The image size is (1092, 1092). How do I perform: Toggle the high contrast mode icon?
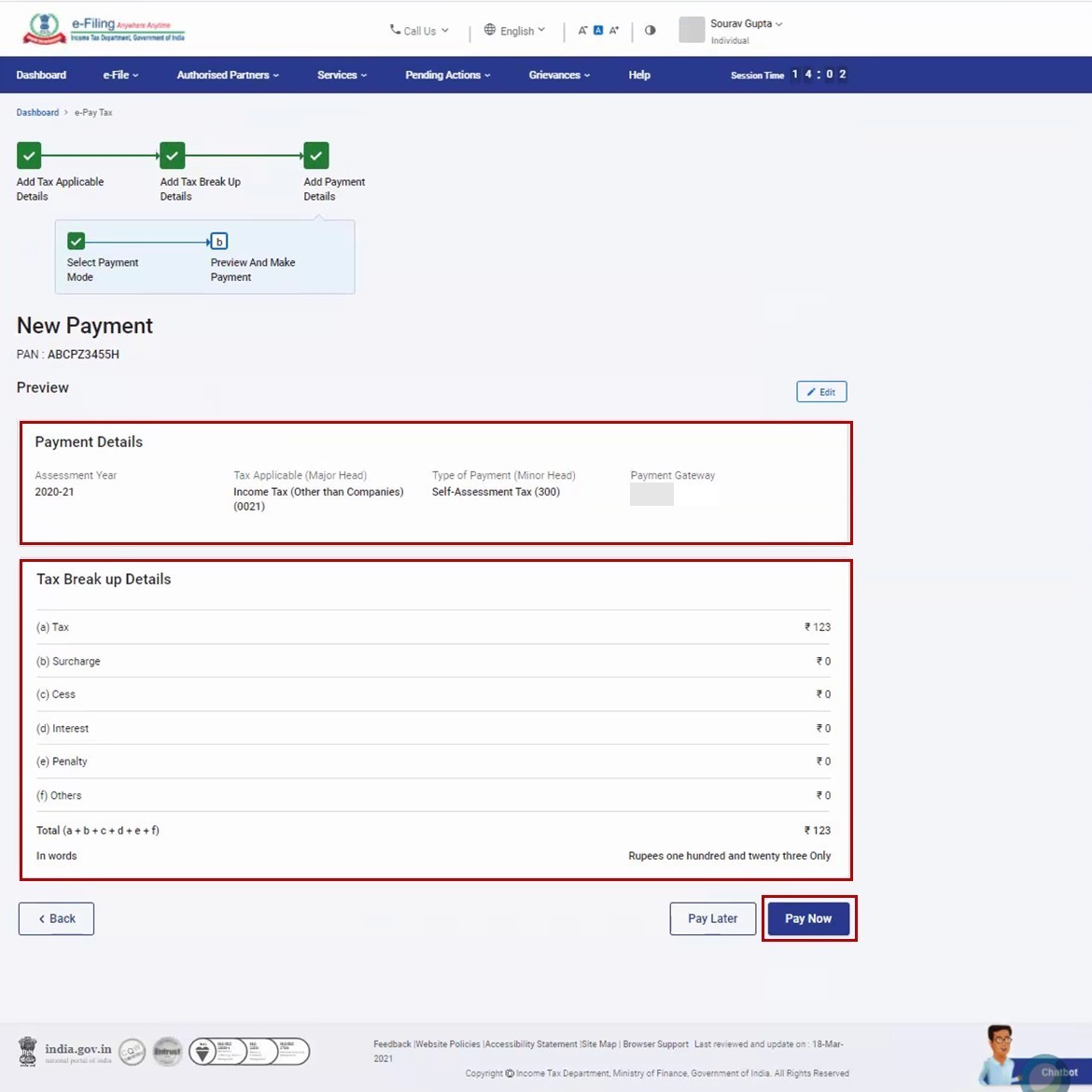coord(651,30)
